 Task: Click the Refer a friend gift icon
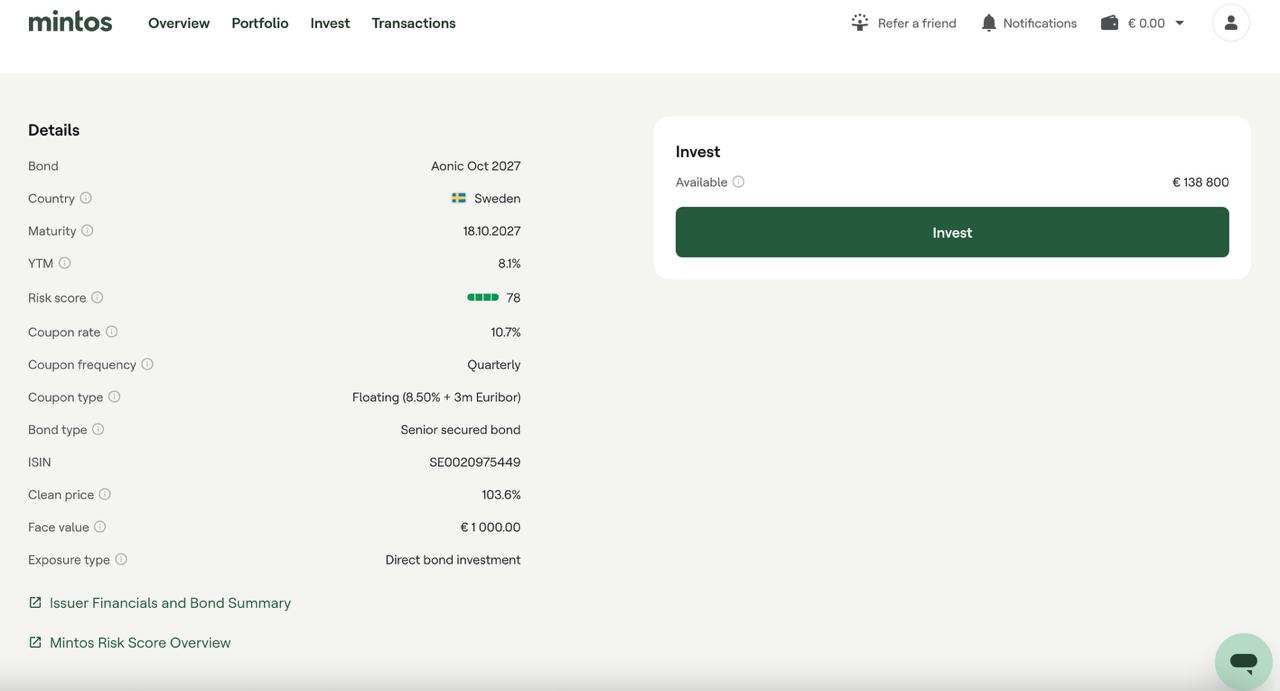point(860,22)
